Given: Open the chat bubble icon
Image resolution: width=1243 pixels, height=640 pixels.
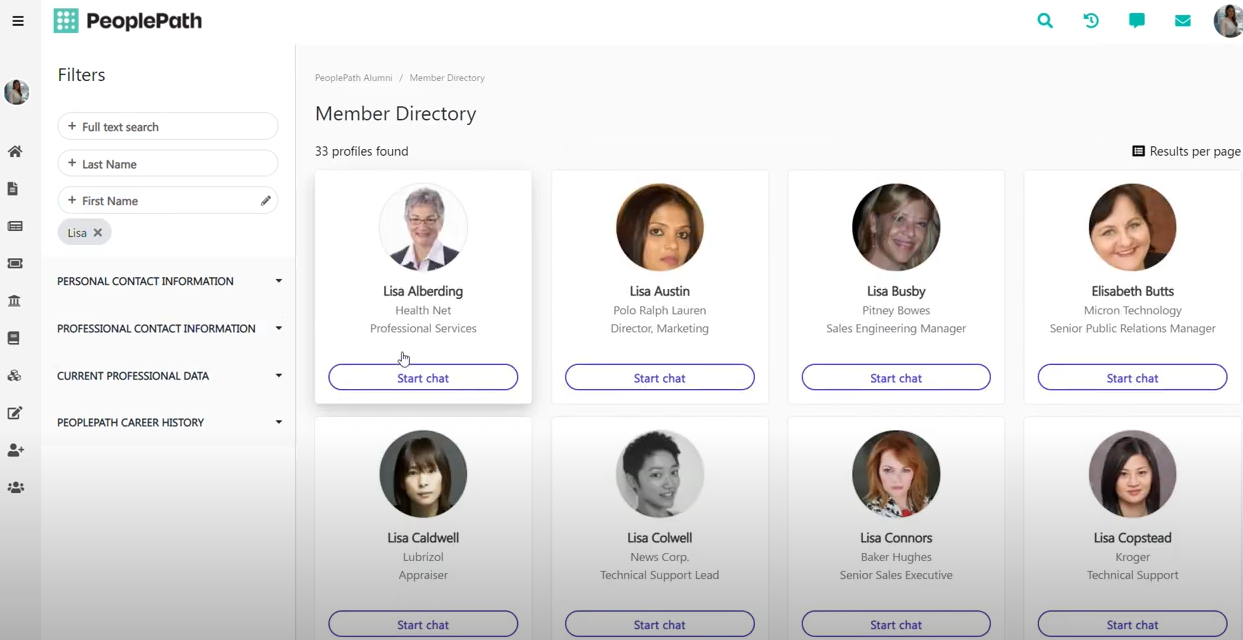Looking at the screenshot, I should (1137, 20).
